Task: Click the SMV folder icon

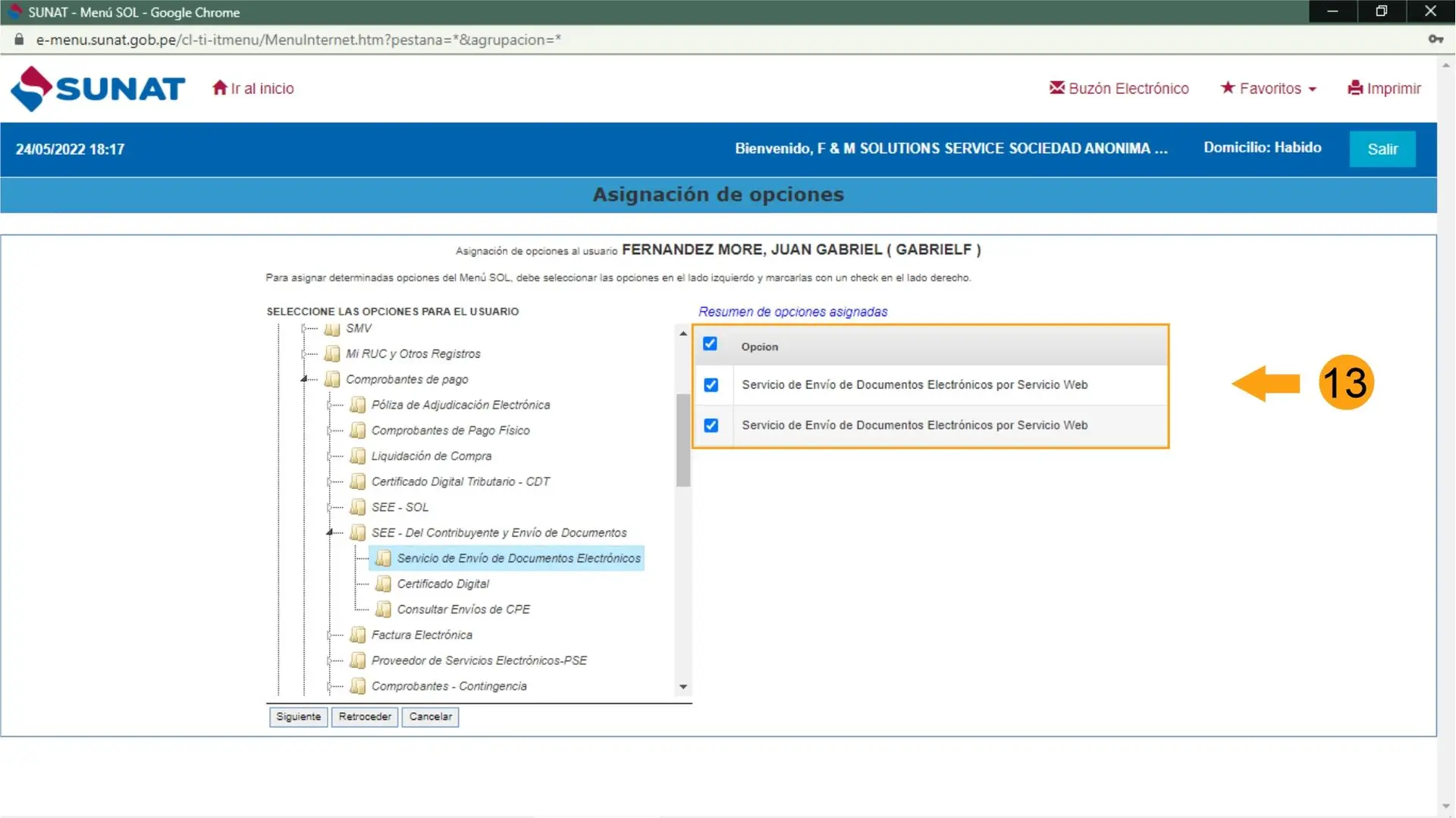Action: [x=332, y=328]
